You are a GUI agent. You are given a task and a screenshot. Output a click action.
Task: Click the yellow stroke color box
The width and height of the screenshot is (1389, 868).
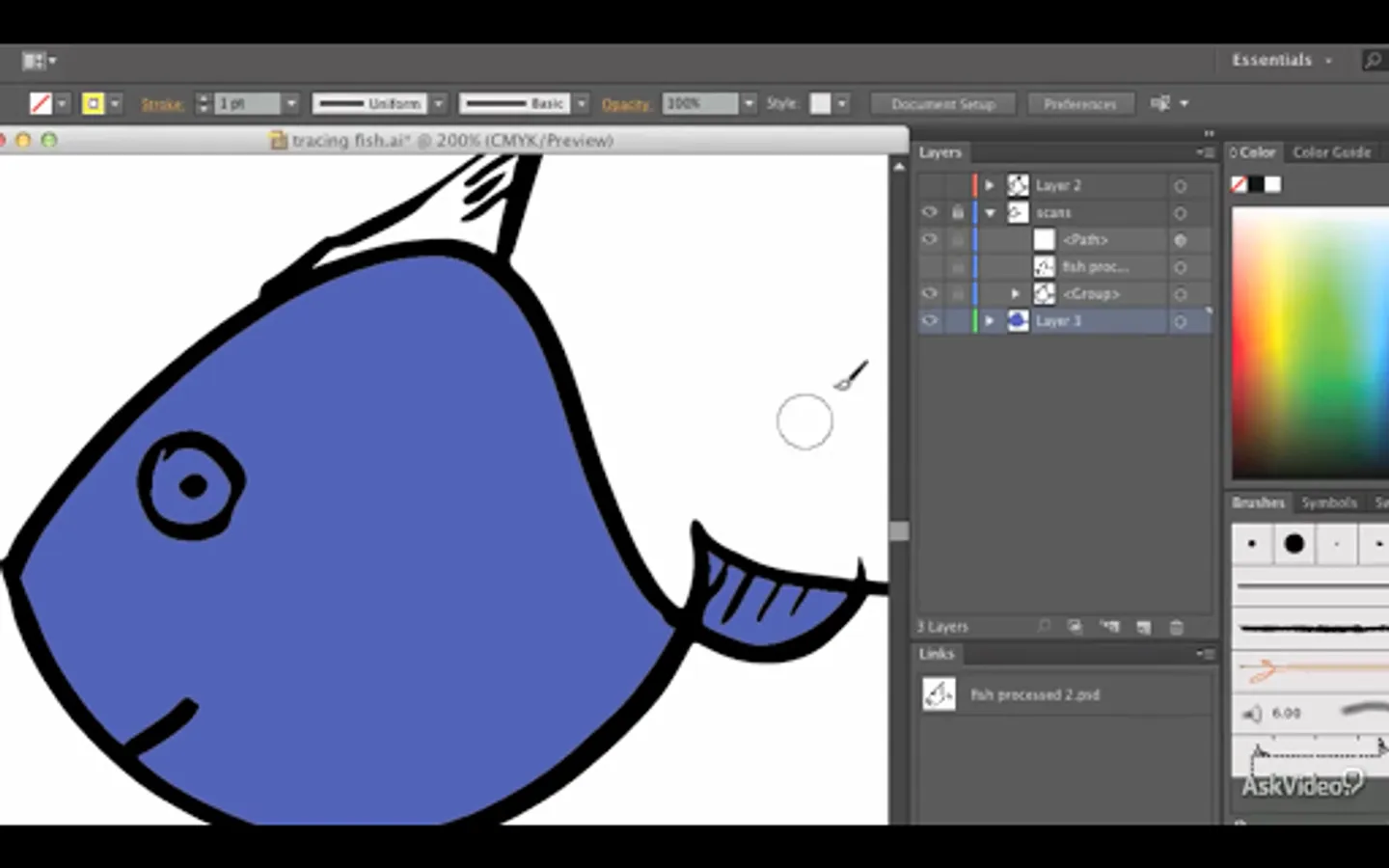pos(93,103)
